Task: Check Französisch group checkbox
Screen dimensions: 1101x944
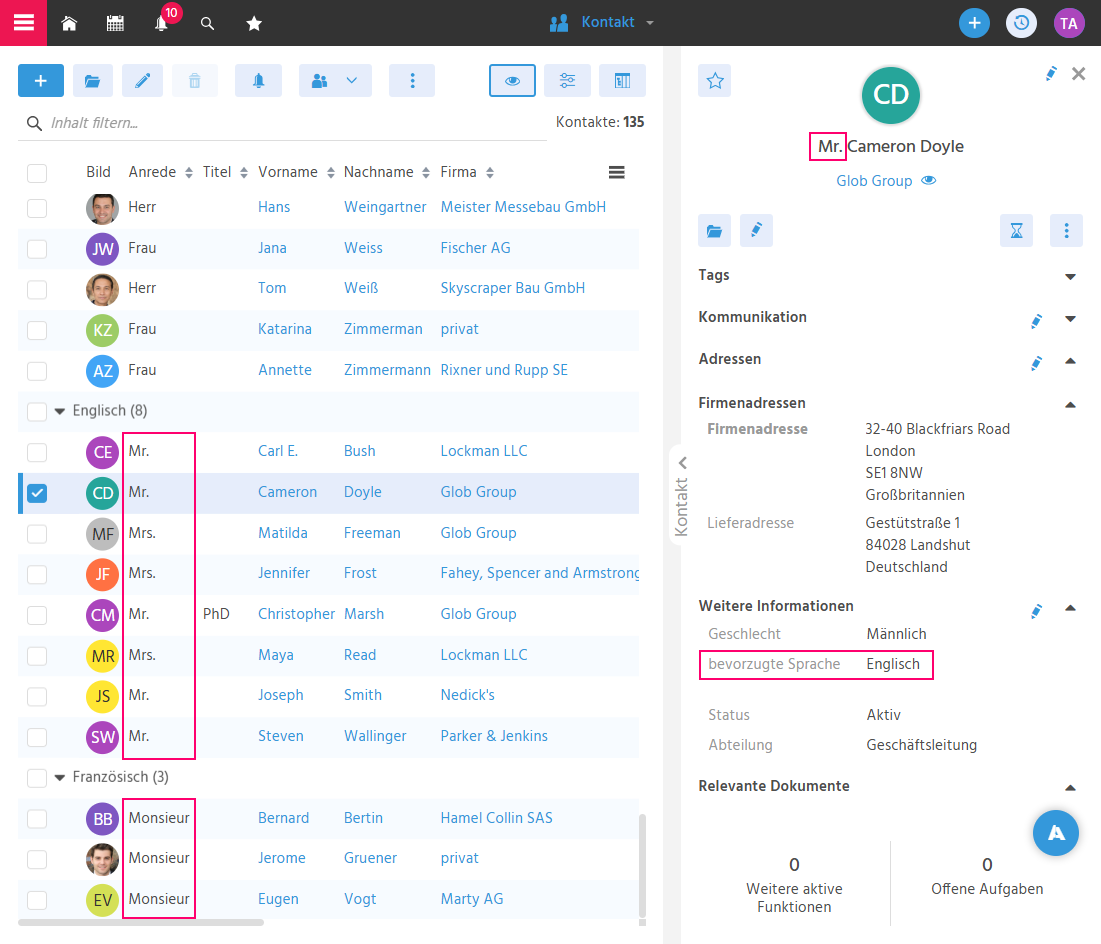Action: coord(37,778)
